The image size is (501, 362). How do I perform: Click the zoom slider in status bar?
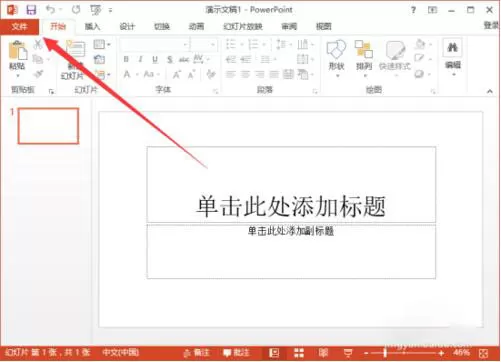point(404,353)
